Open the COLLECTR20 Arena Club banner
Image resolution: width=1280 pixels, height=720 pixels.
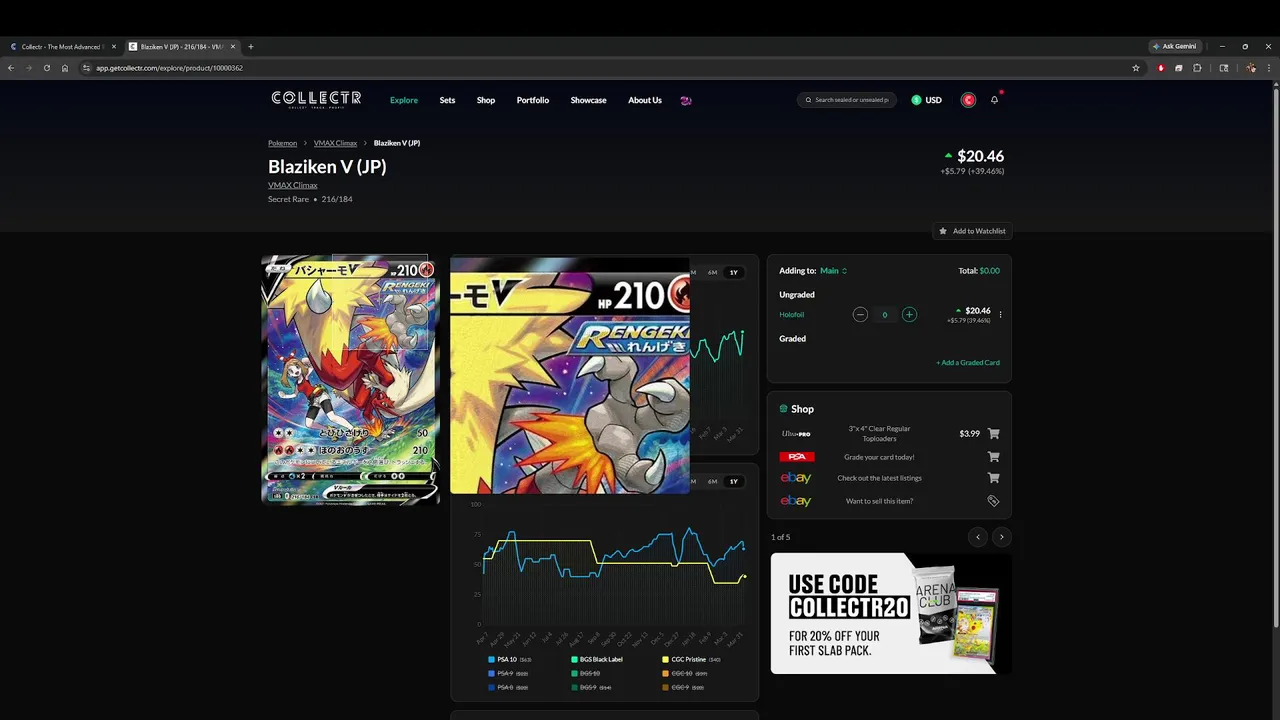coord(890,613)
